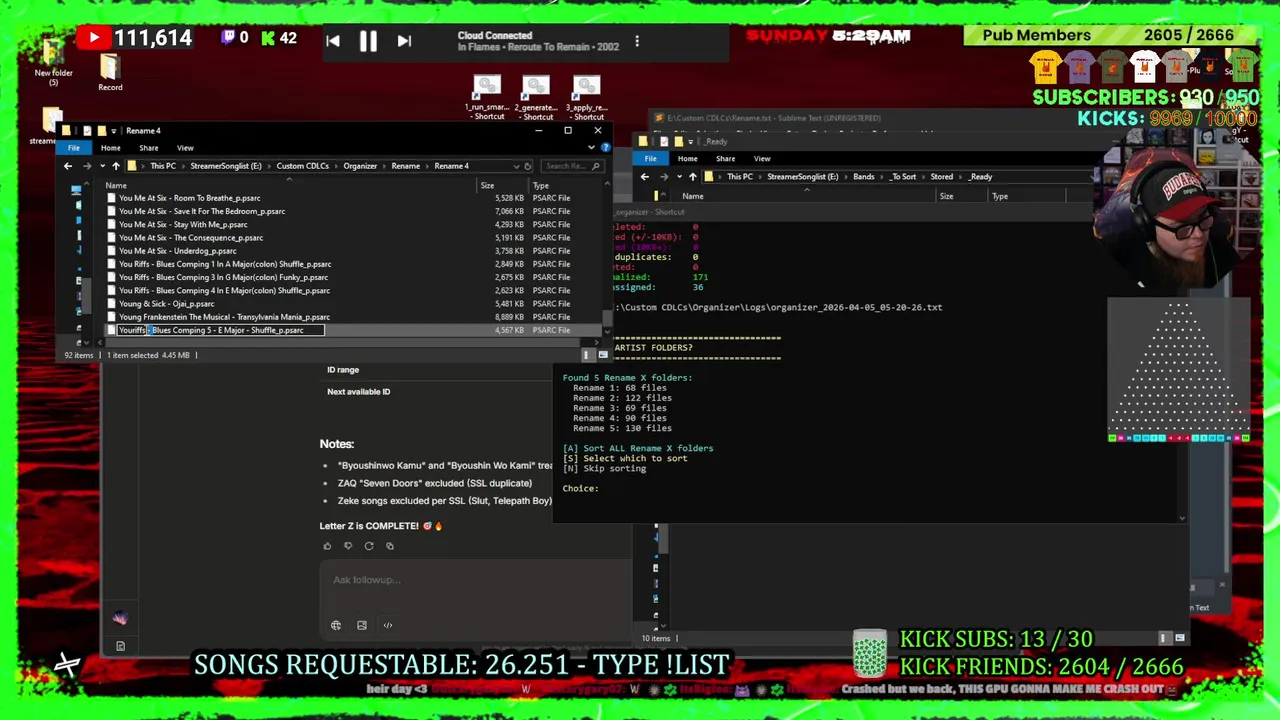Select 'Blues Comping 3 In G Major(colon) Funky' file
1280x720 pixels.
click(223, 277)
